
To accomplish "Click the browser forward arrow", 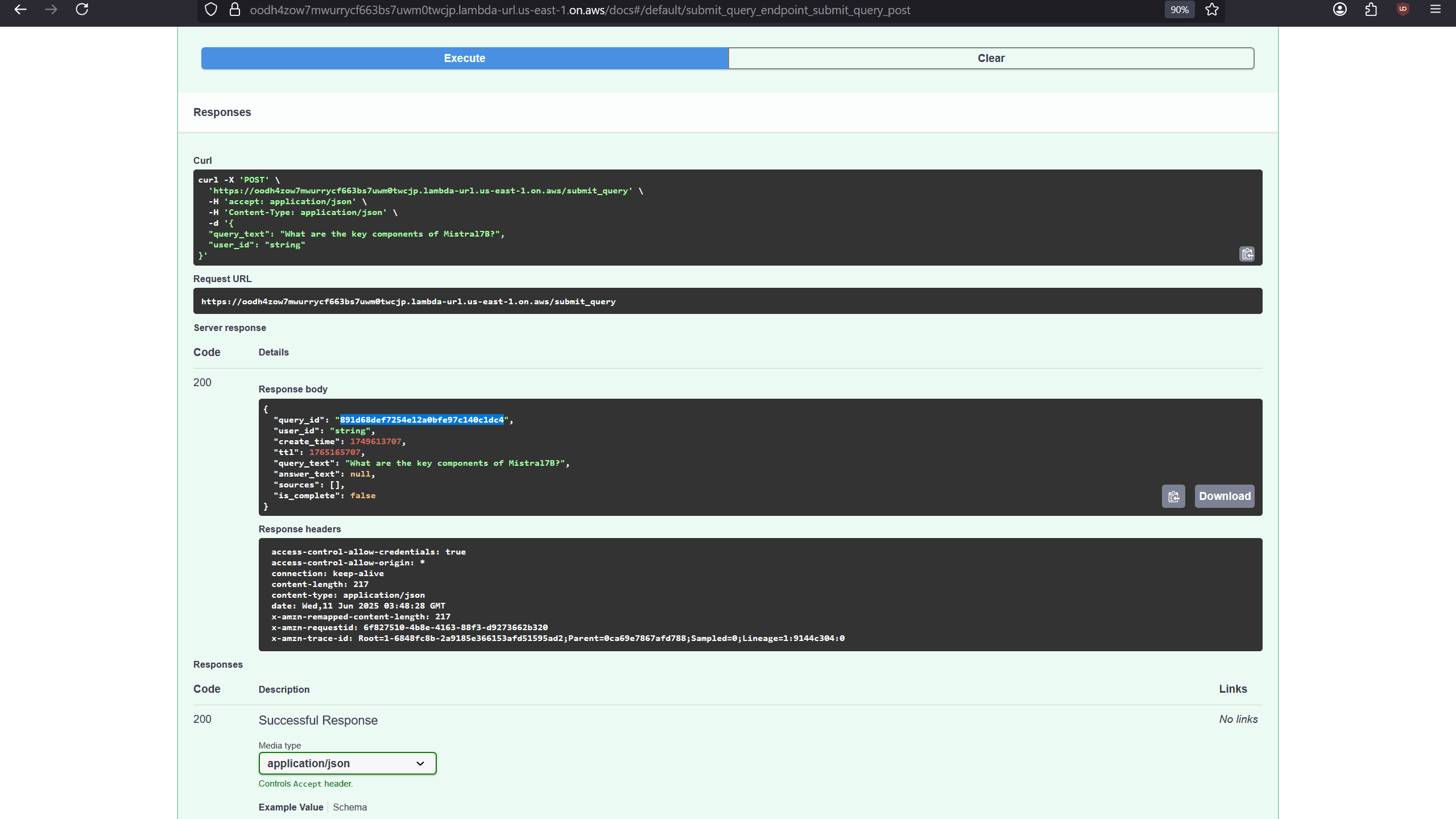I will pos(51,10).
